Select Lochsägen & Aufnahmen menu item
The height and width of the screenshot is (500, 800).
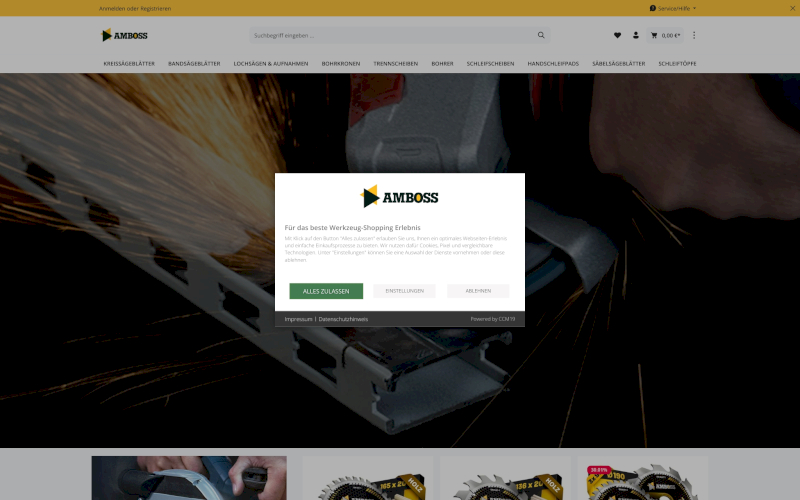[271, 63]
